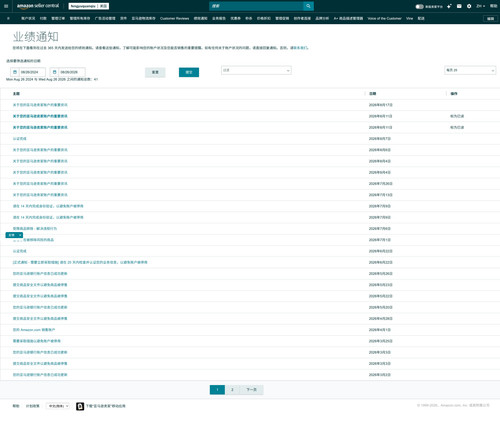Open the Customer Reviews menu
Image resolution: width=500 pixels, height=421 pixels.
click(x=174, y=18)
